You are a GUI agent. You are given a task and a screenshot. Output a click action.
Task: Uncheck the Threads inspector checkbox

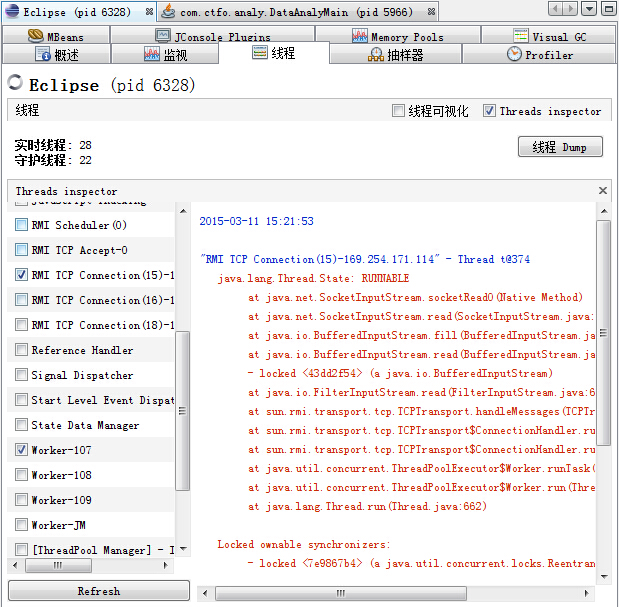pos(489,111)
